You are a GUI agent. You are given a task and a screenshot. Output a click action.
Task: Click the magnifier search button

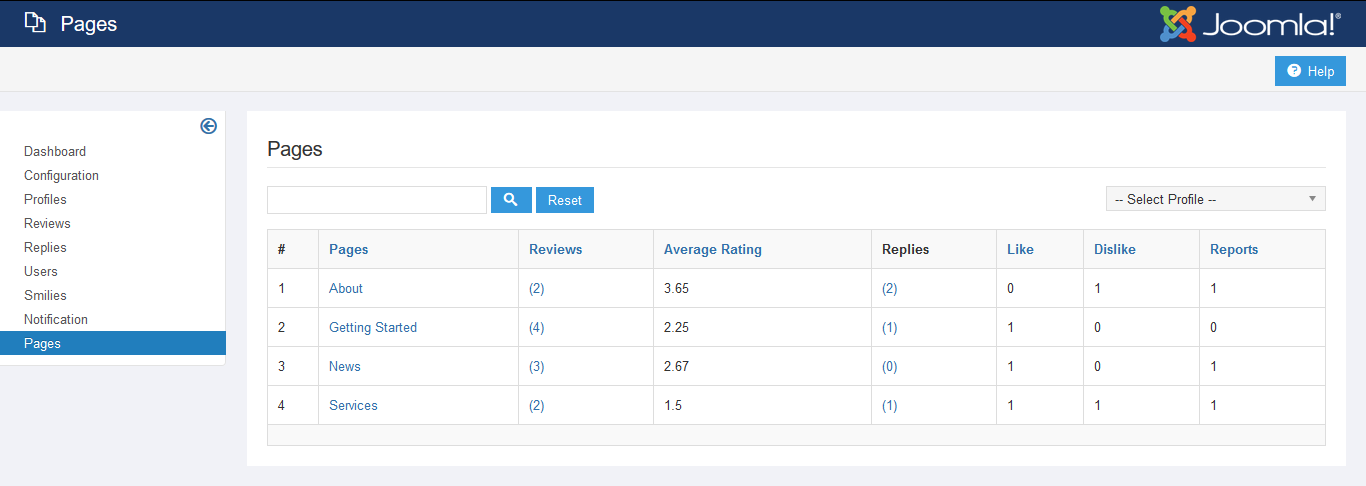pyautogui.click(x=510, y=200)
